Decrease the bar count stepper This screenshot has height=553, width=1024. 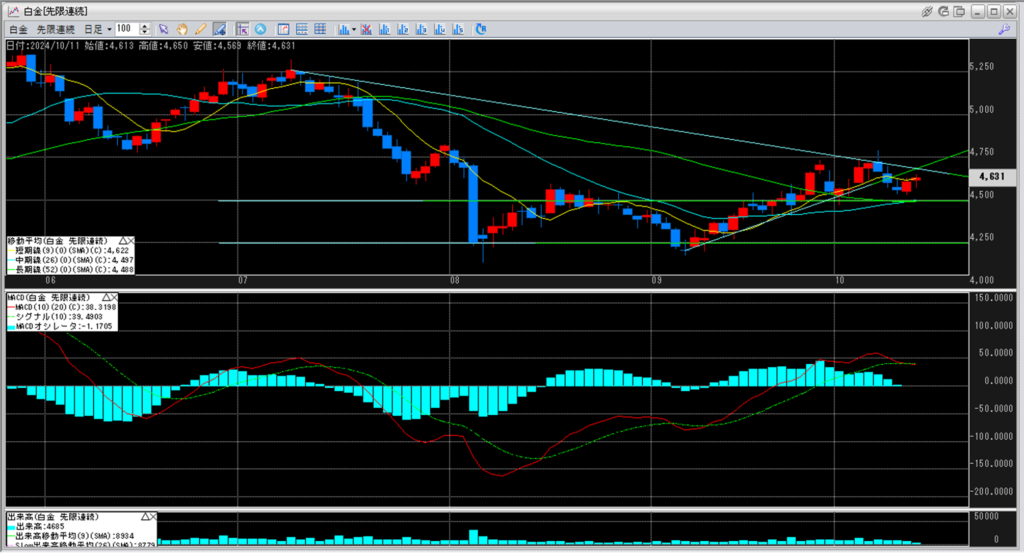[145, 32]
